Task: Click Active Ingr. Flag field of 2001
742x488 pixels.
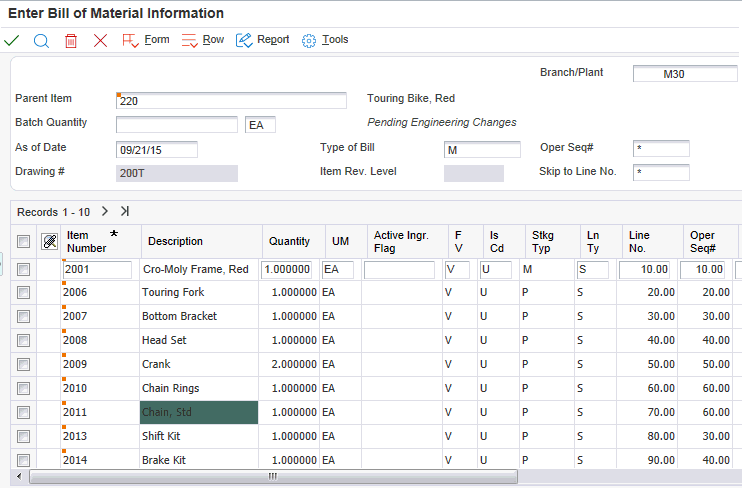Action: (399, 270)
